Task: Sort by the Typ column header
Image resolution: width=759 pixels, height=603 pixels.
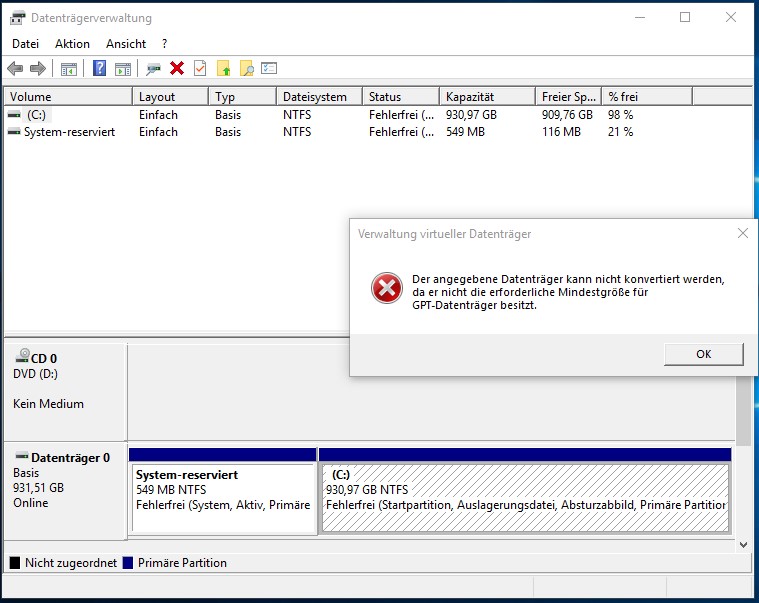Action: [x=243, y=96]
